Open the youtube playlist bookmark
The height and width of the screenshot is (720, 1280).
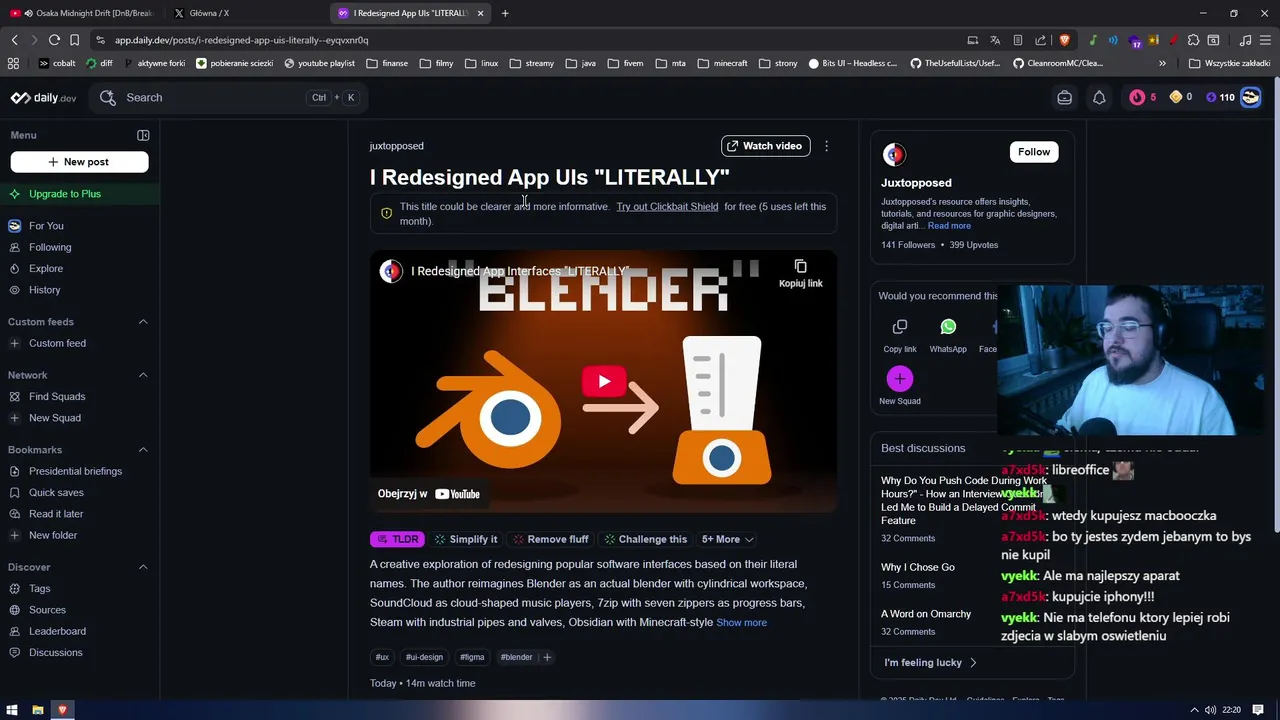pyautogui.click(x=319, y=63)
